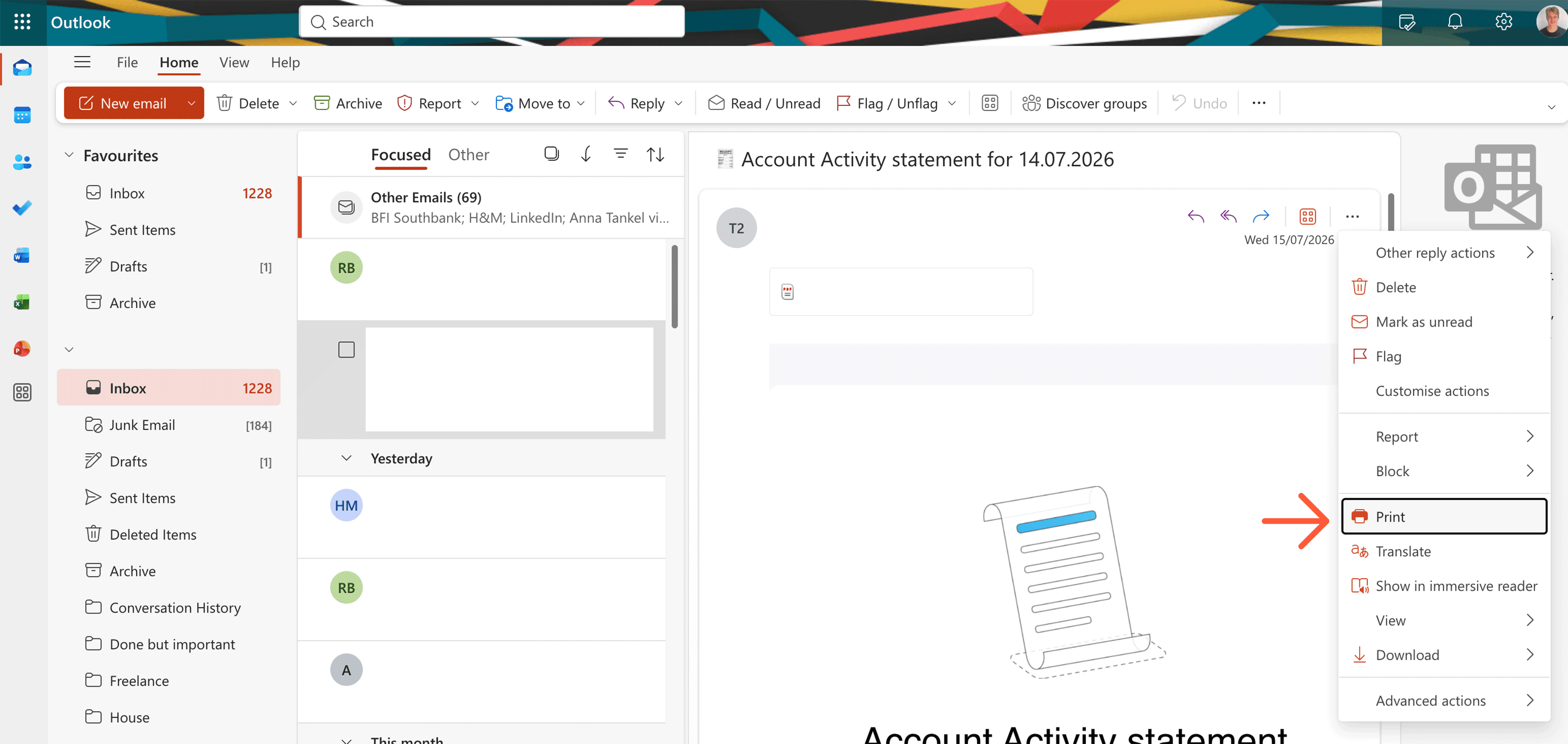
Task: Click the Reply arrow in message header
Action: click(1196, 216)
